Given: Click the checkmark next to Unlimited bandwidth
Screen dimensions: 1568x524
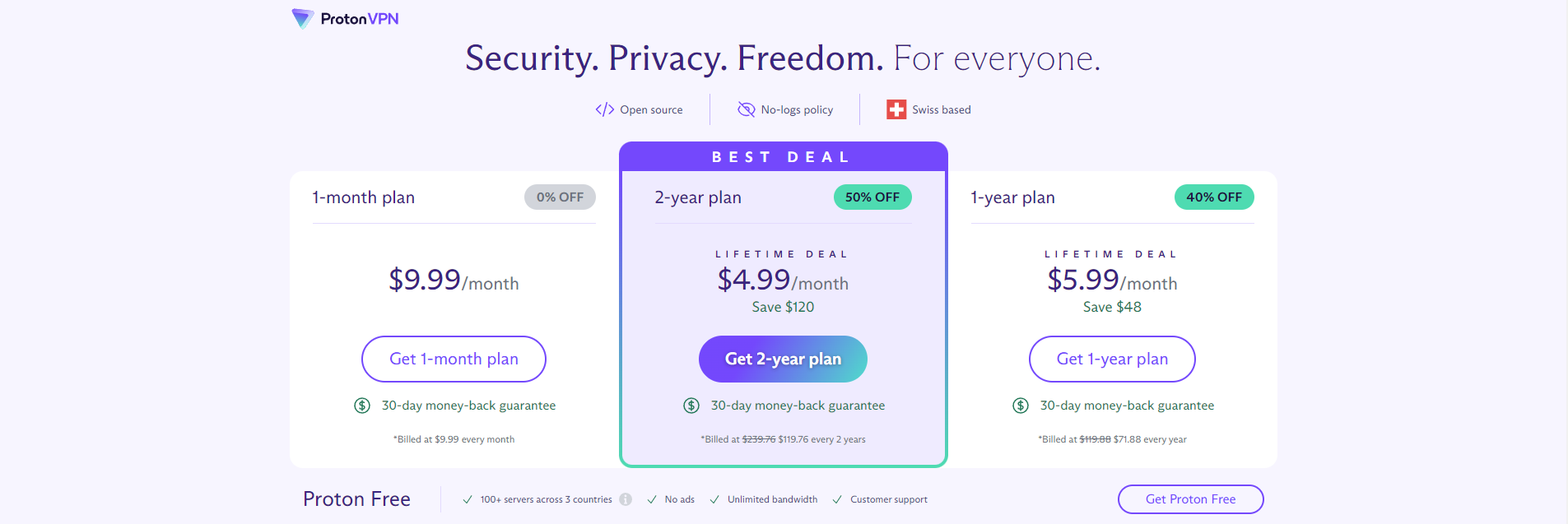Looking at the screenshot, I should [714, 499].
